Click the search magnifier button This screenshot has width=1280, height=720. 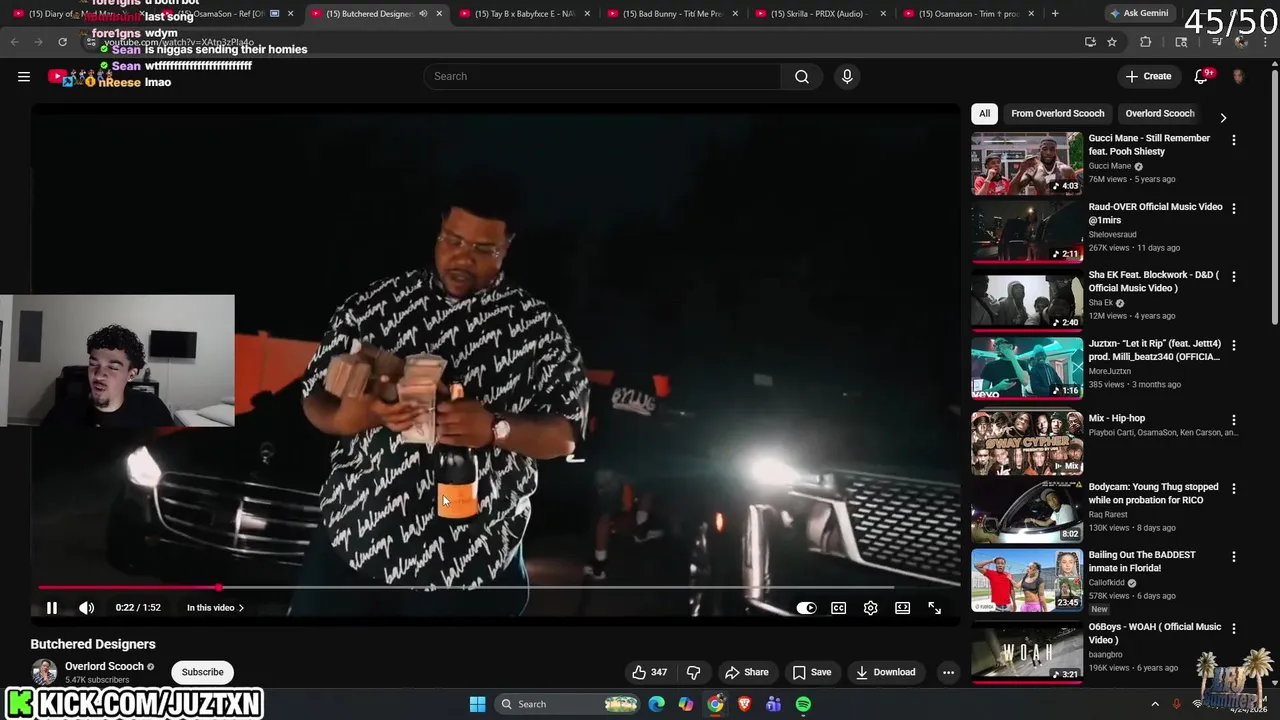click(x=802, y=76)
